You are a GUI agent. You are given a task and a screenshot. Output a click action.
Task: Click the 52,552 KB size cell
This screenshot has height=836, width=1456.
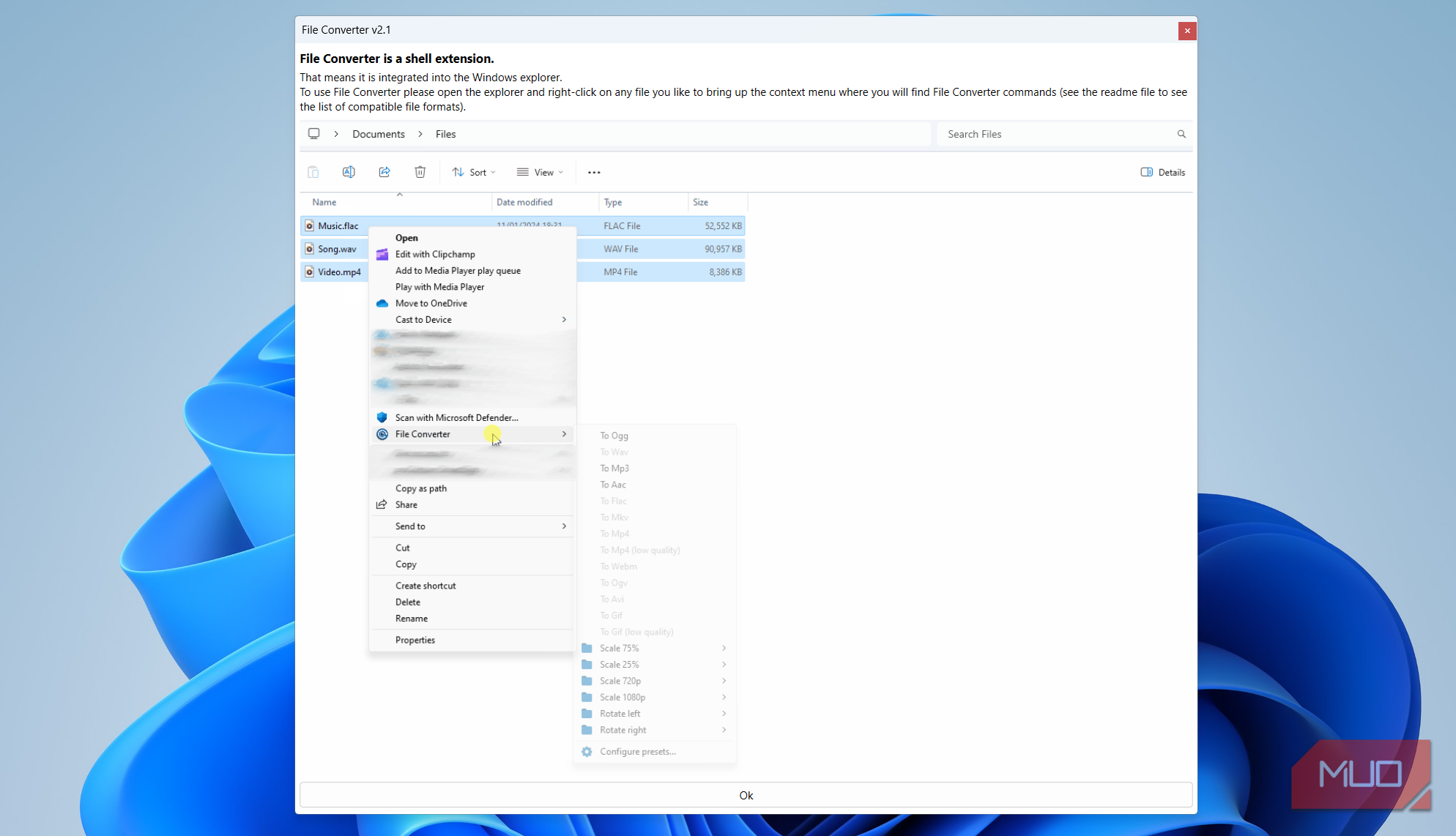pos(723,225)
